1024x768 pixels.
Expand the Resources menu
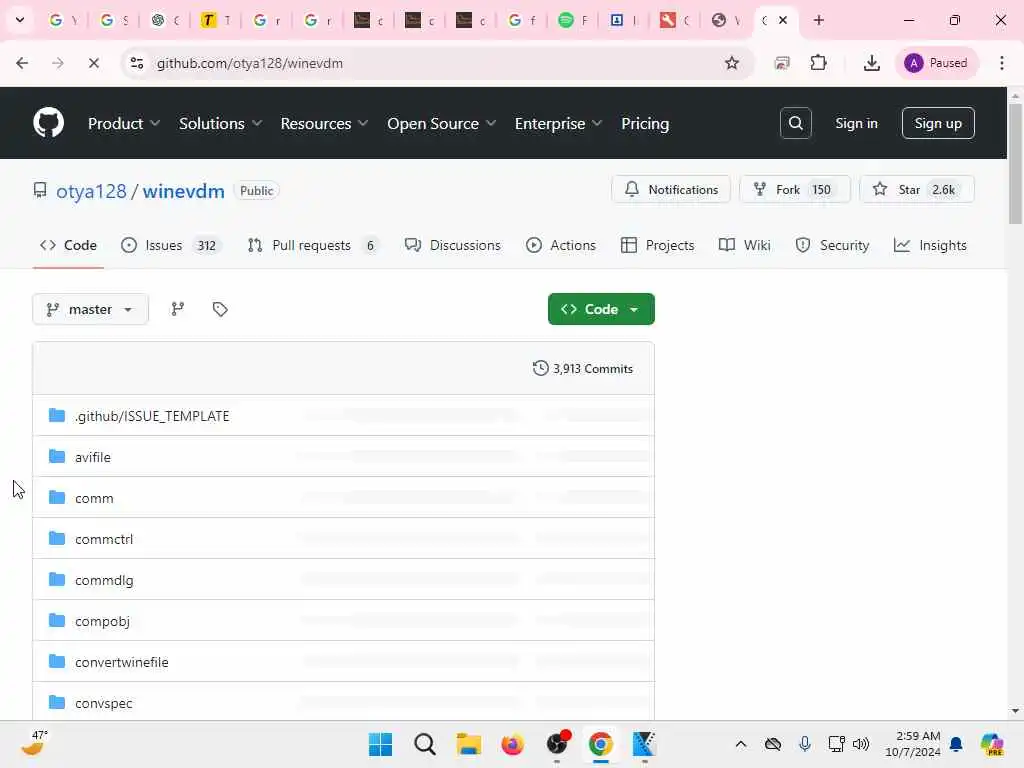tap(324, 123)
